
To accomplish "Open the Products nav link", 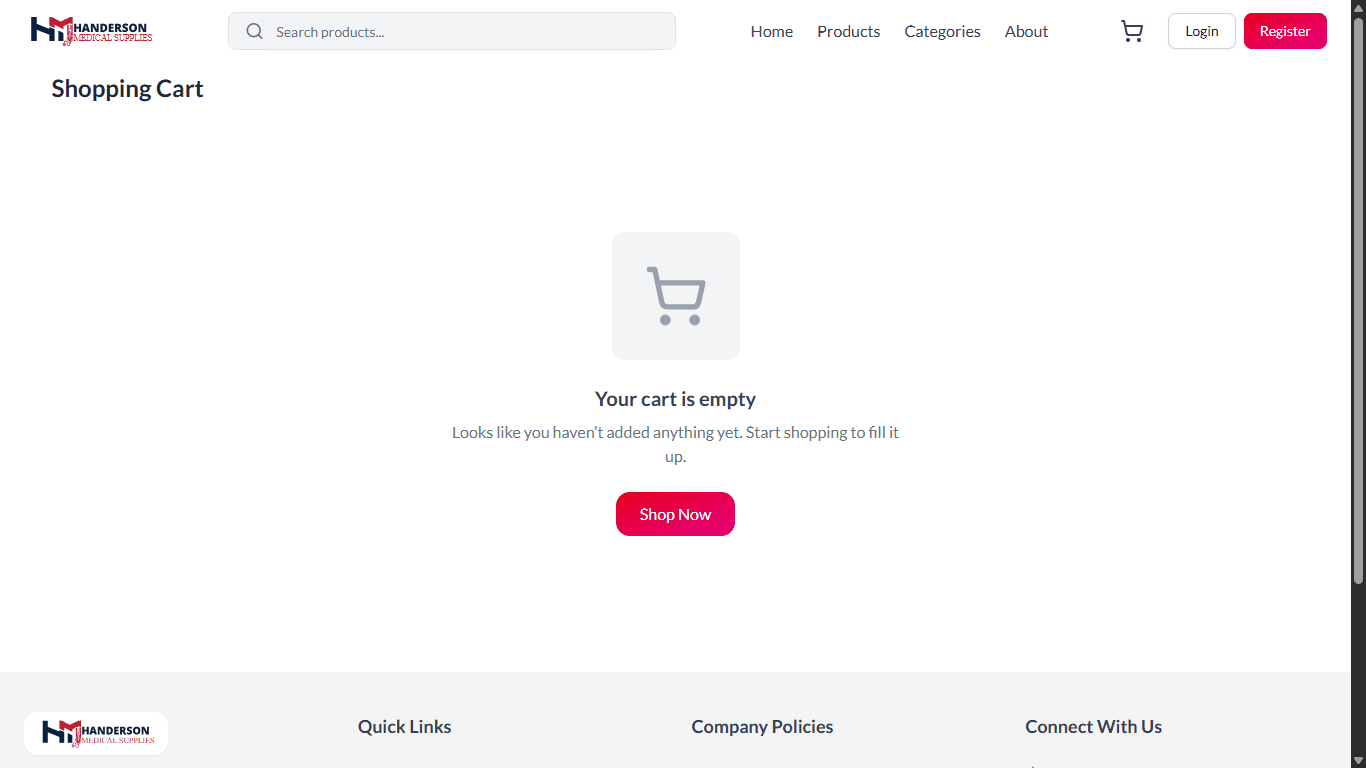I will tap(849, 32).
